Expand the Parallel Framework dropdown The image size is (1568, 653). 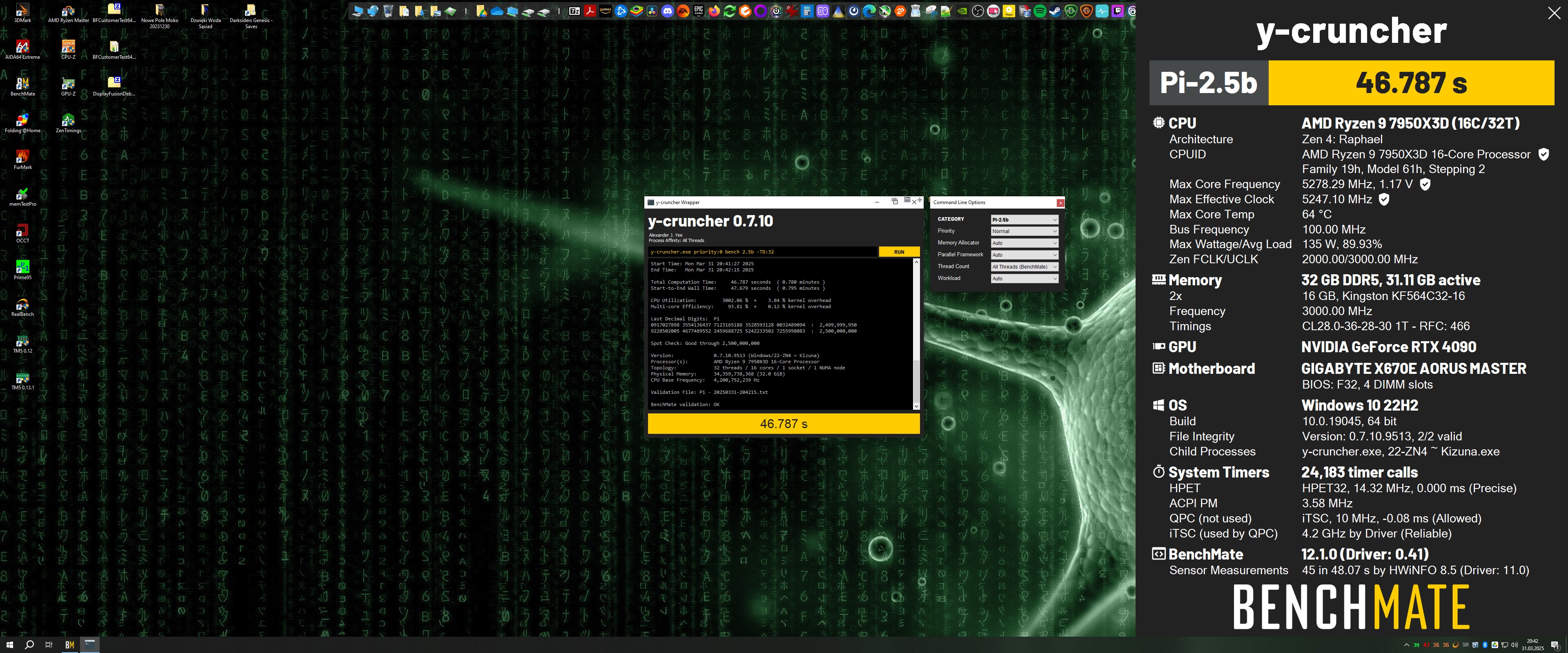pos(1025,255)
